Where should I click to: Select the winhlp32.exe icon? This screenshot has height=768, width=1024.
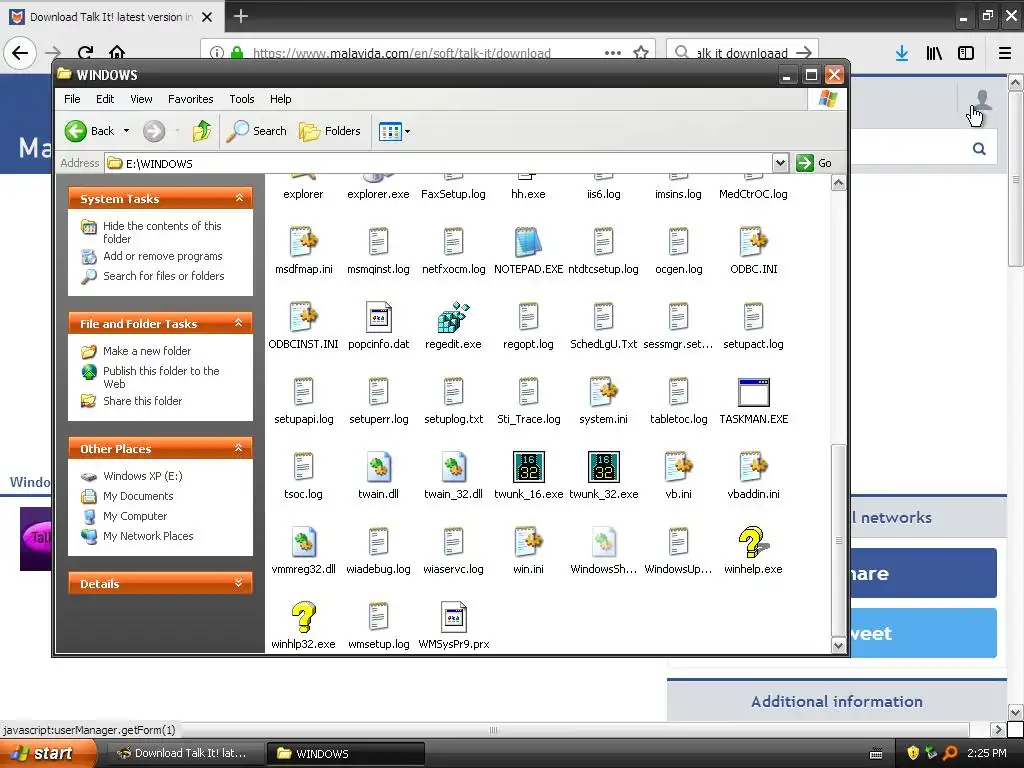tap(304, 617)
